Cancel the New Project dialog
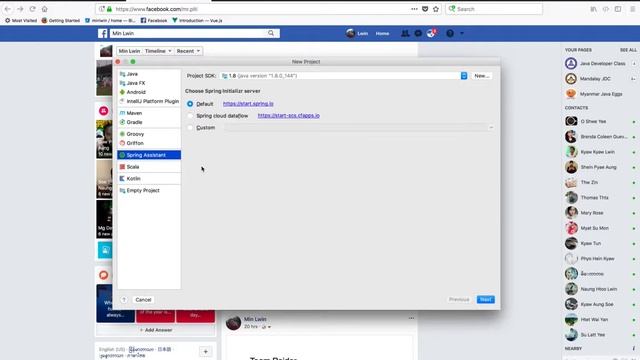This screenshot has width=640, height=360. click(x=143, y=300)
